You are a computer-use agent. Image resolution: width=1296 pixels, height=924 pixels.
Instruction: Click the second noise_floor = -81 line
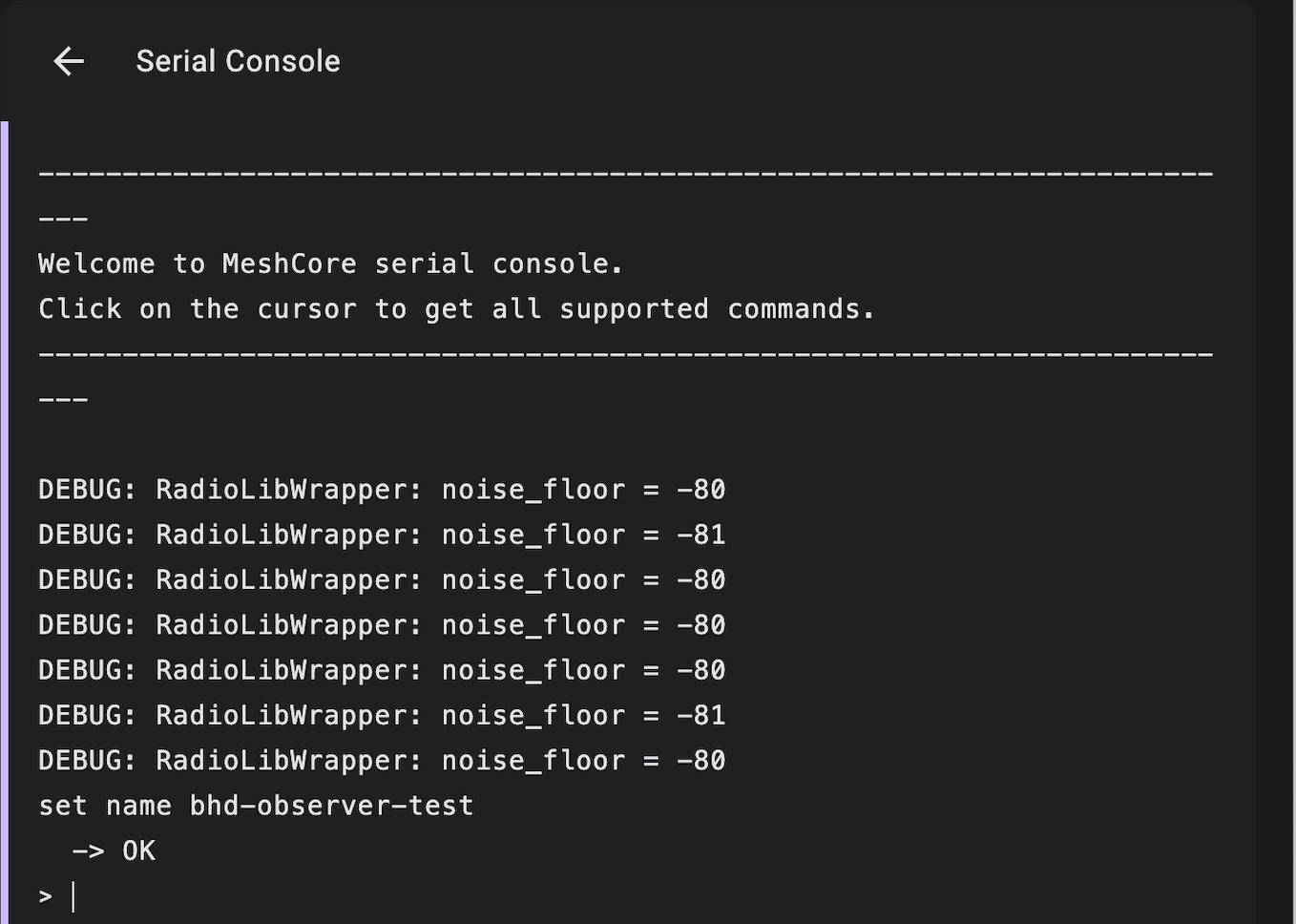point(382,715)
